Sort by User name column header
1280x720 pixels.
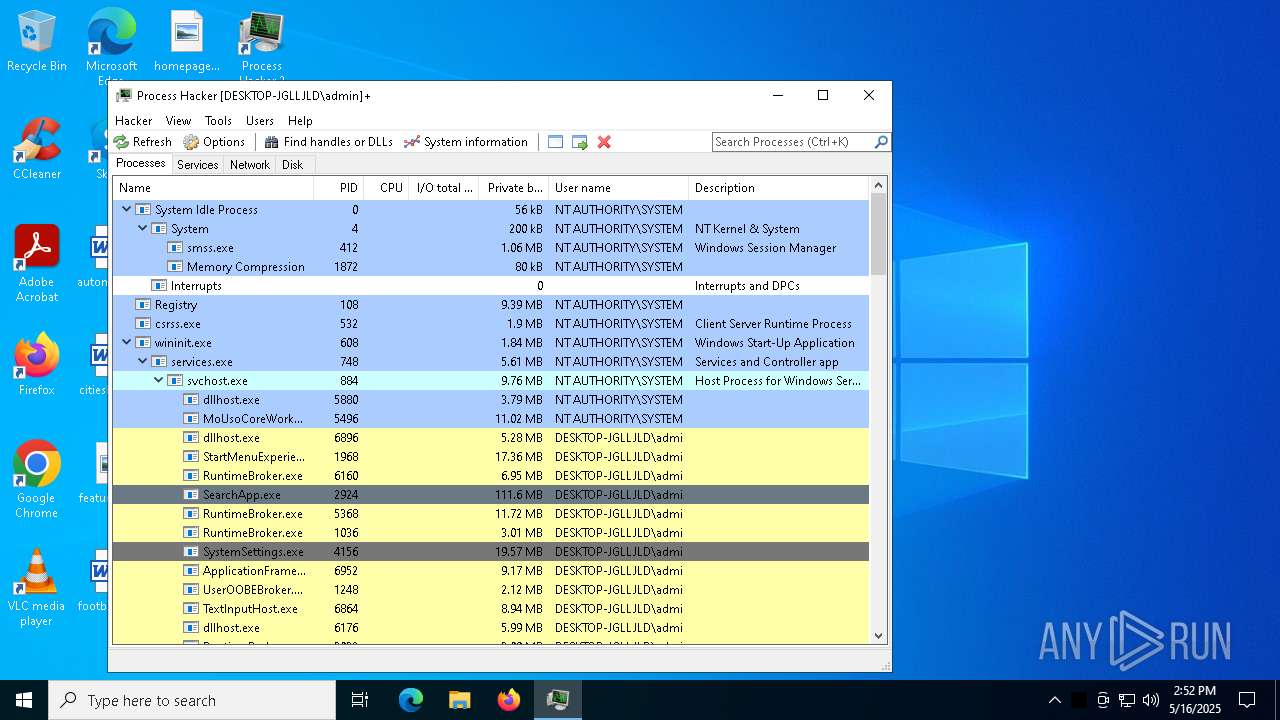click(619, 188)
